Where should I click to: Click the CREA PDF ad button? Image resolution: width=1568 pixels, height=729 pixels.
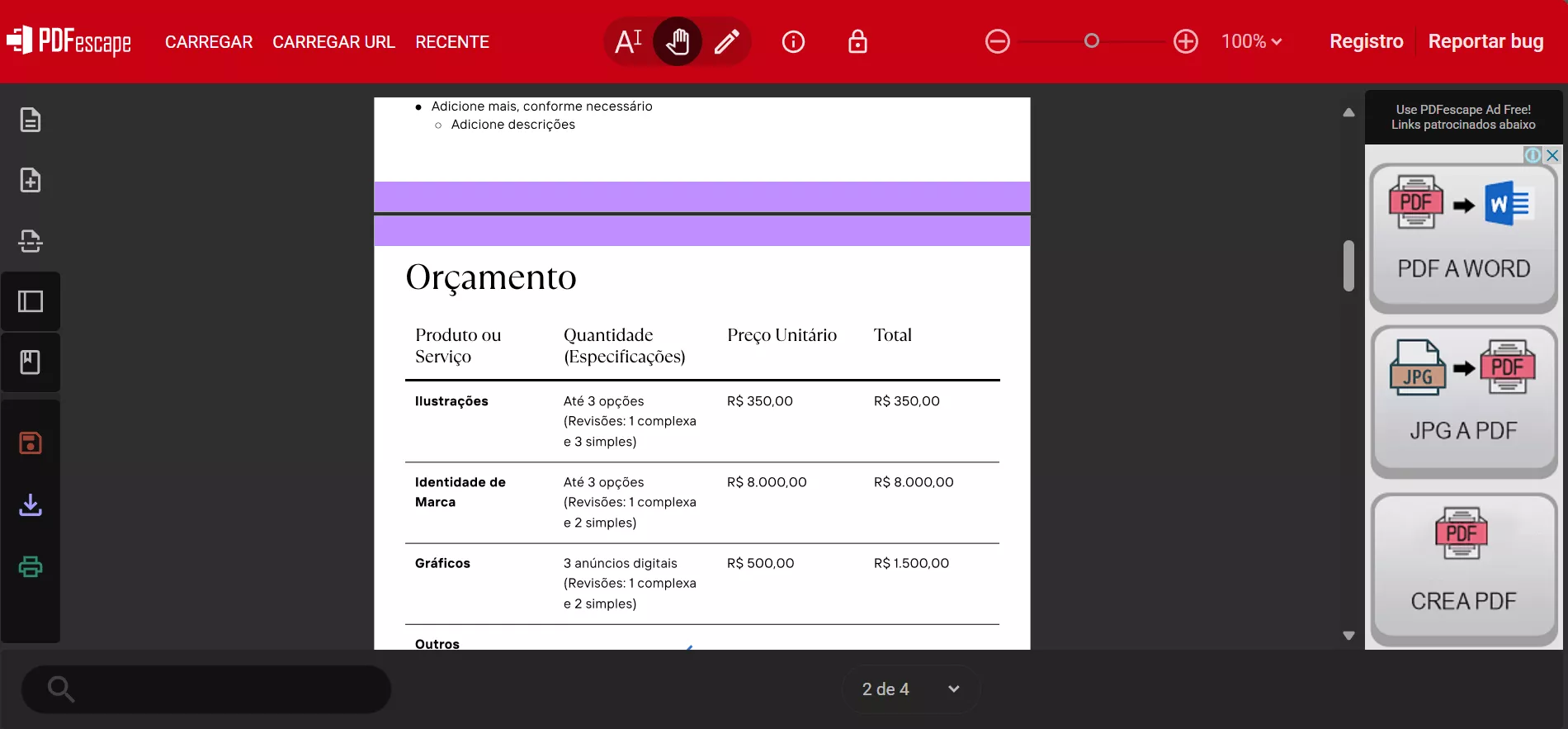(1464, 570)
